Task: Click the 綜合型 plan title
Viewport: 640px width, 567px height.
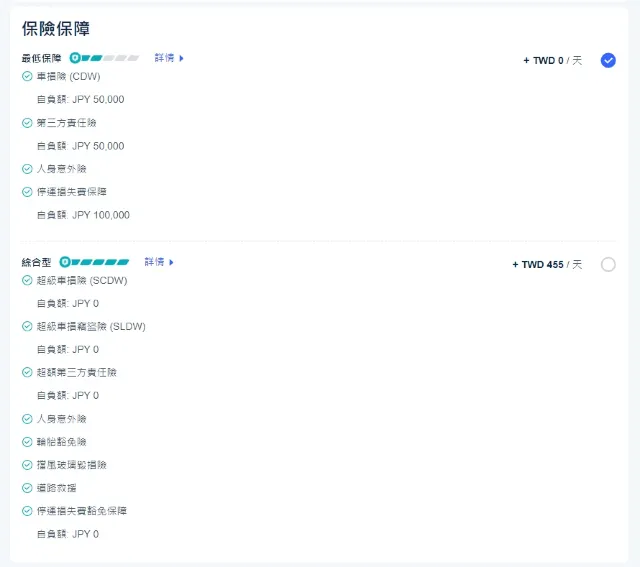Action: [36, 262]
